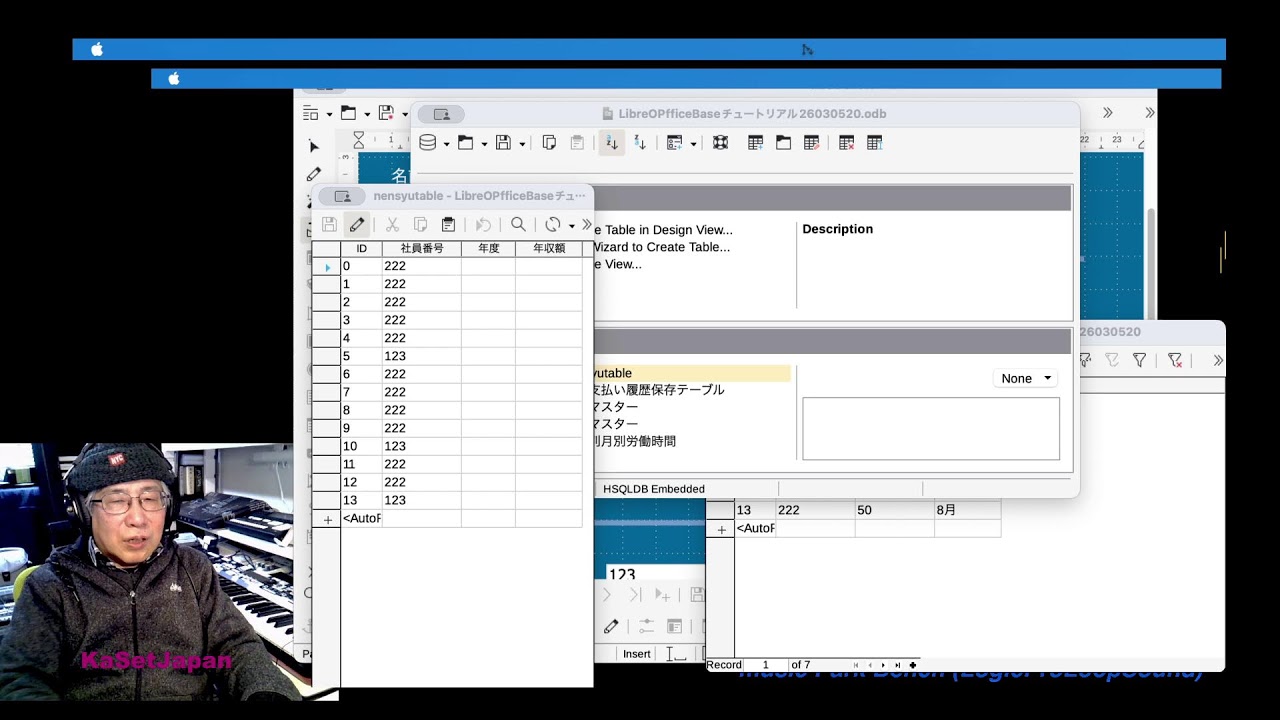This screenshot has width=1280, height=720.
Task: Select the highlighted nensyutable entry in Tables list
Action: pyautogui.click(x=692, y=373)
